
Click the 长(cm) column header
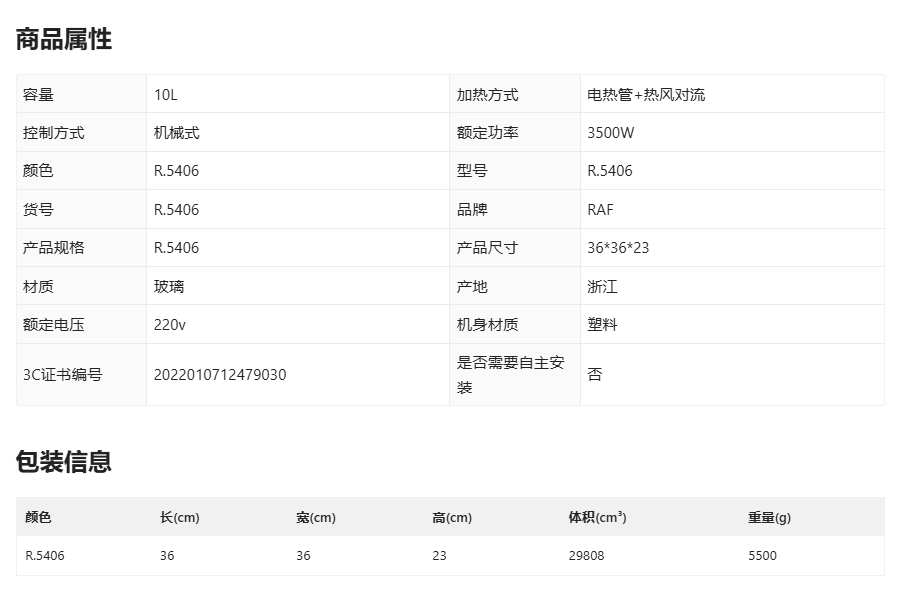180,518
